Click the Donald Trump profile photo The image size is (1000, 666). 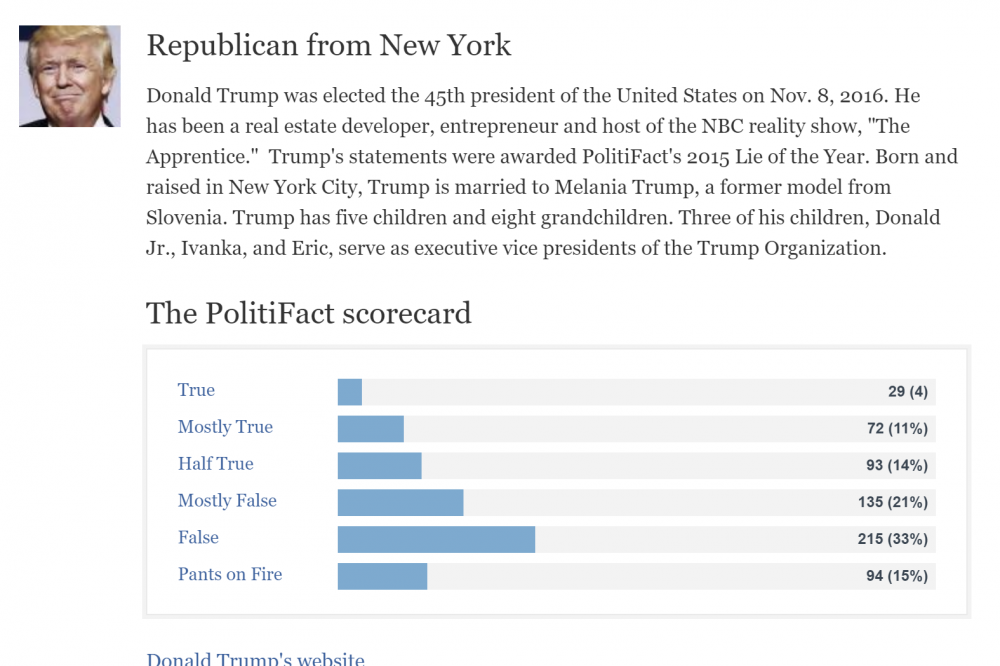pyautogui.click(x=70, y=76)
